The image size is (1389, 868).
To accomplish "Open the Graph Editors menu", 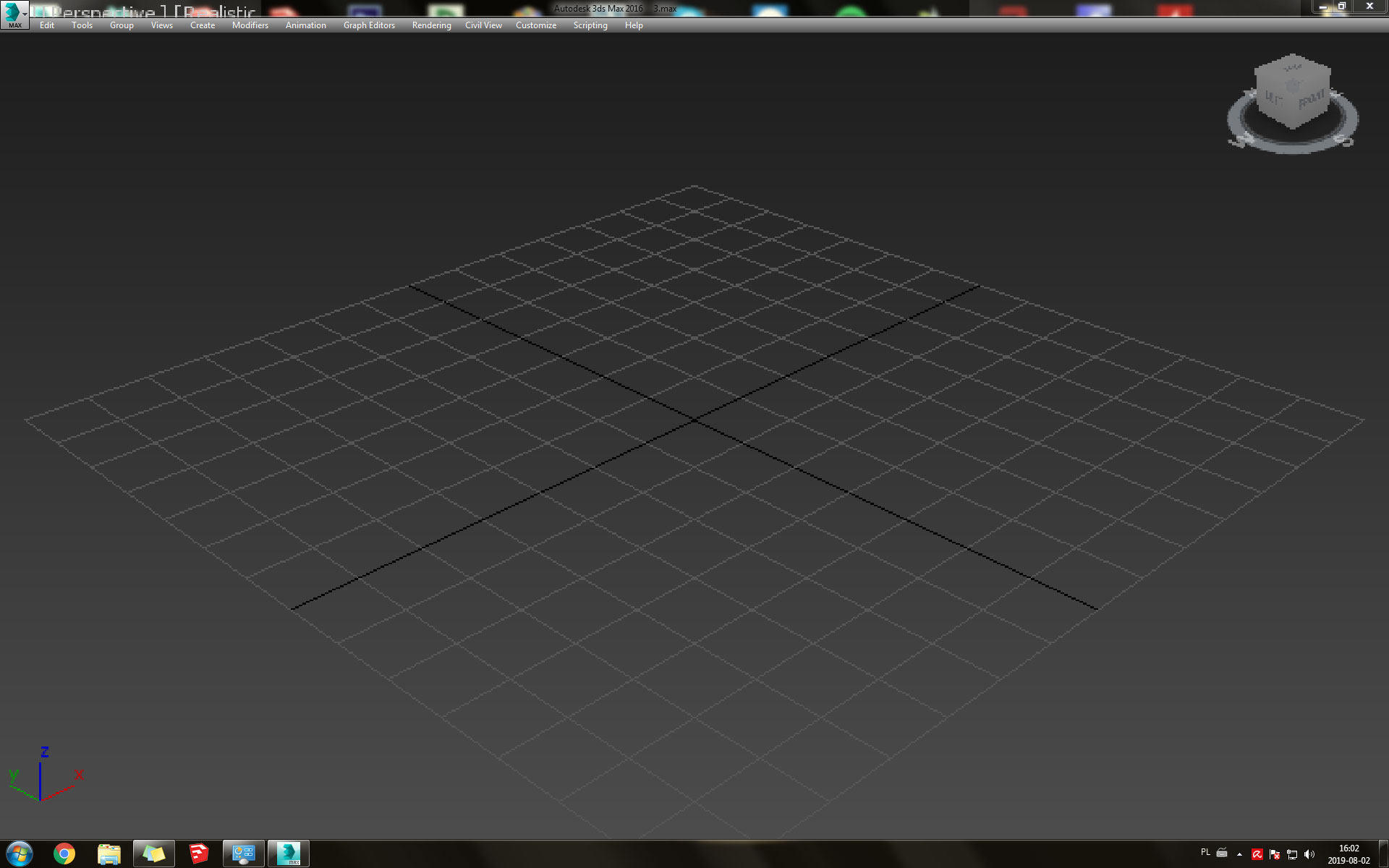I will point(368,25).
